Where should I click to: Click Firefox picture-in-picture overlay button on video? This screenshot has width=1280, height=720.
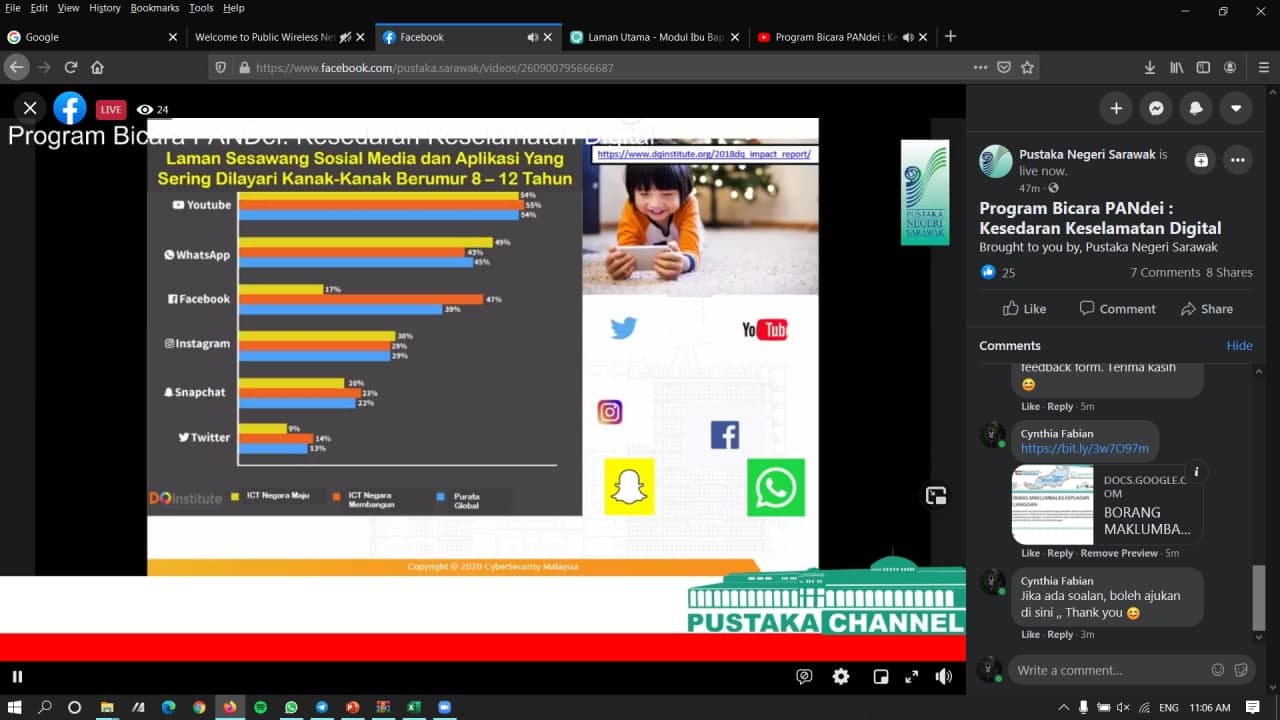click(x=936, y=495)
